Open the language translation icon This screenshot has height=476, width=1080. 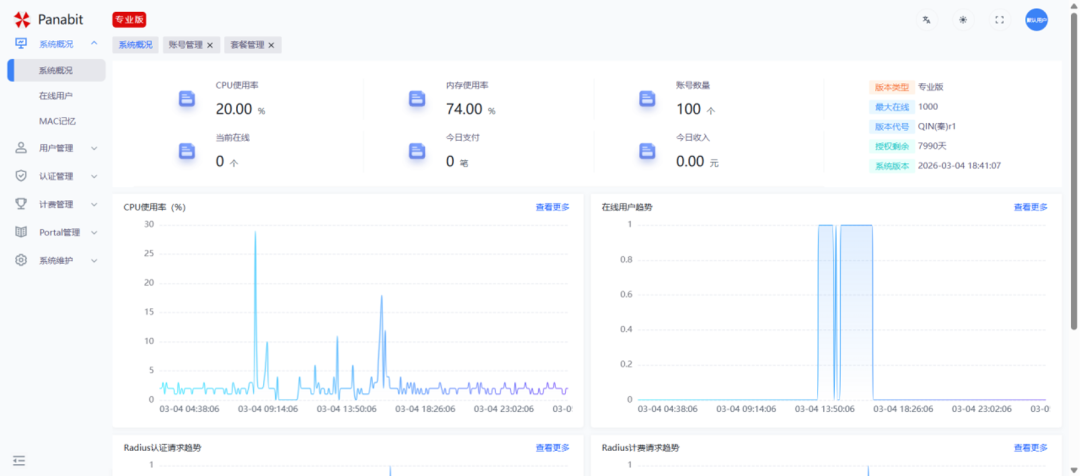coord(926,20)
